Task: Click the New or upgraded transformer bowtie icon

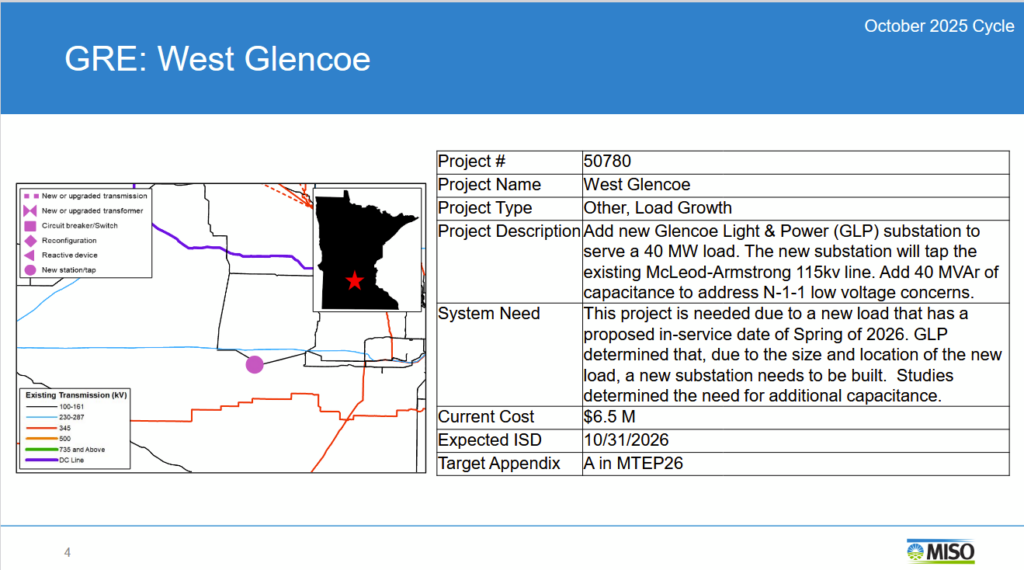Action: coord(31,211)
